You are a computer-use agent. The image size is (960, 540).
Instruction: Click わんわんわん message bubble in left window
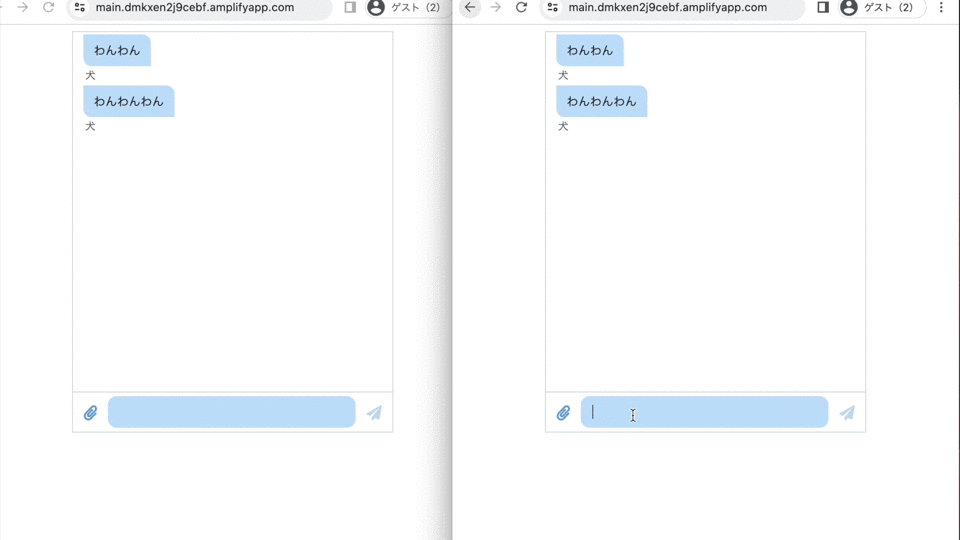(x=129, y=101)
